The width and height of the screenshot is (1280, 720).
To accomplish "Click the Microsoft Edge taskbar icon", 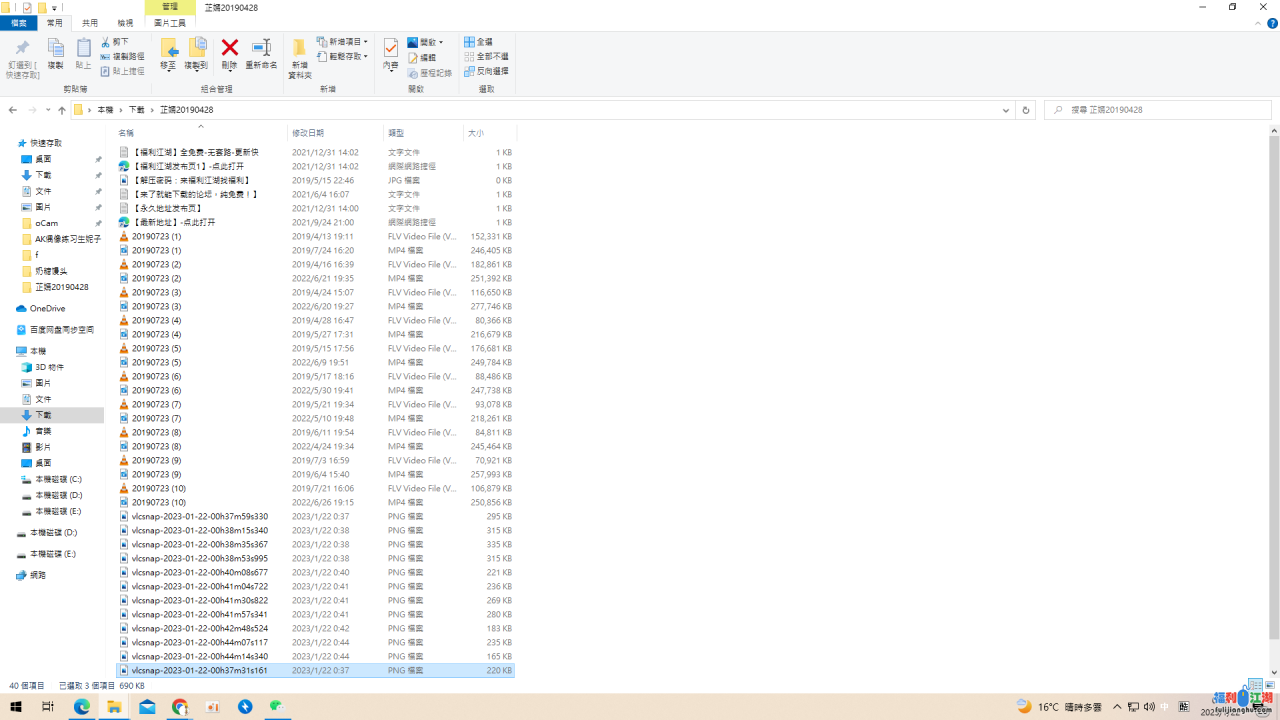I will pos(82,707).
